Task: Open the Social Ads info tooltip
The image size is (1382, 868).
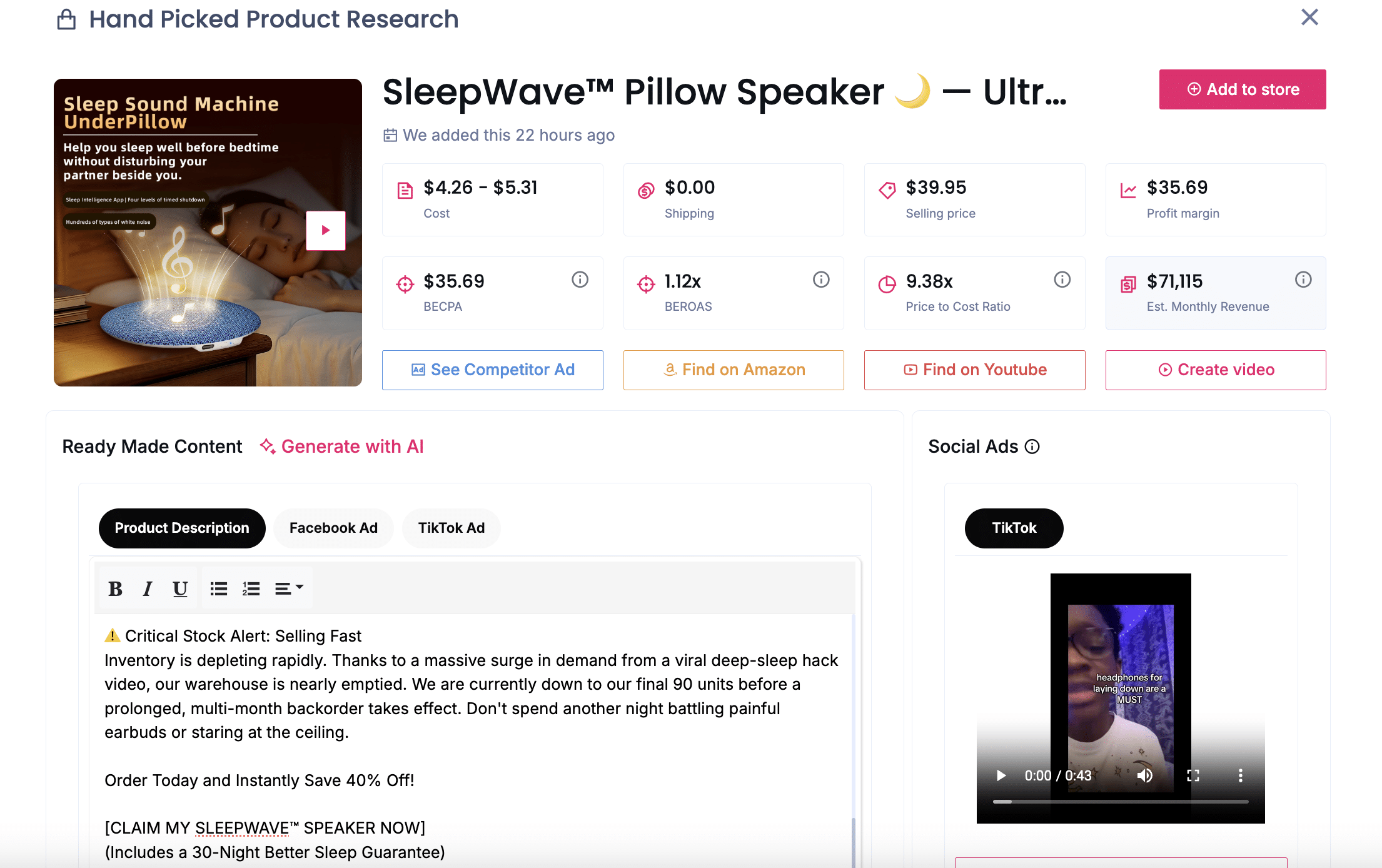Action: click(x=1032, y=447)
